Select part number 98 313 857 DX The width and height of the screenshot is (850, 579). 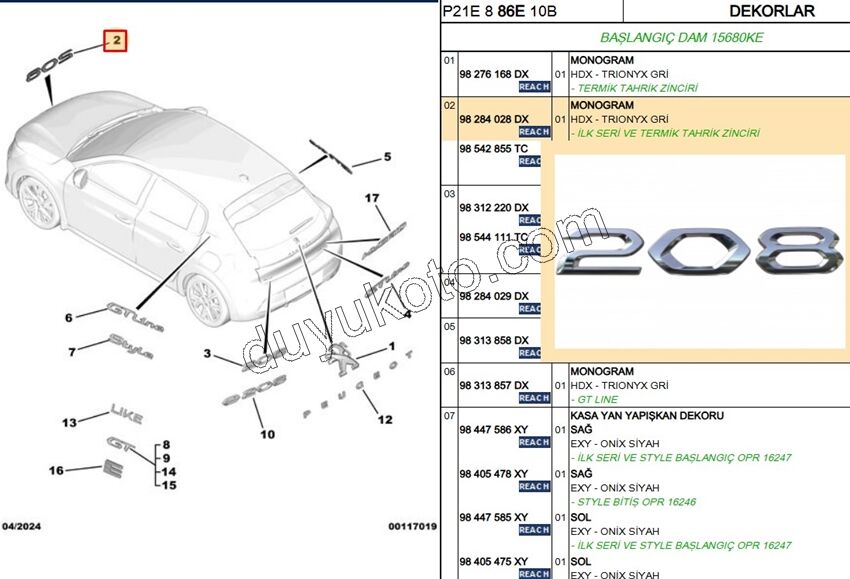(494, 385)
